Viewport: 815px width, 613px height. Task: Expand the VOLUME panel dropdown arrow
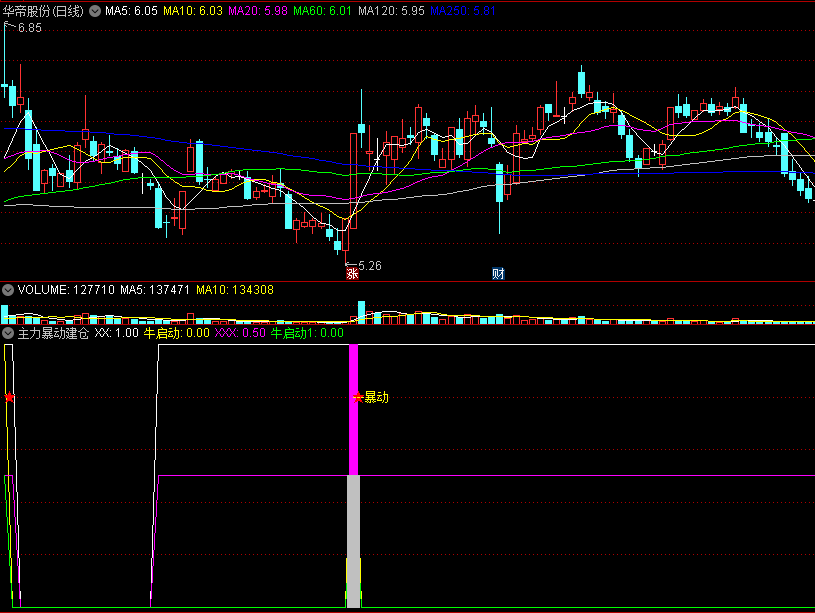click(8, 290)
